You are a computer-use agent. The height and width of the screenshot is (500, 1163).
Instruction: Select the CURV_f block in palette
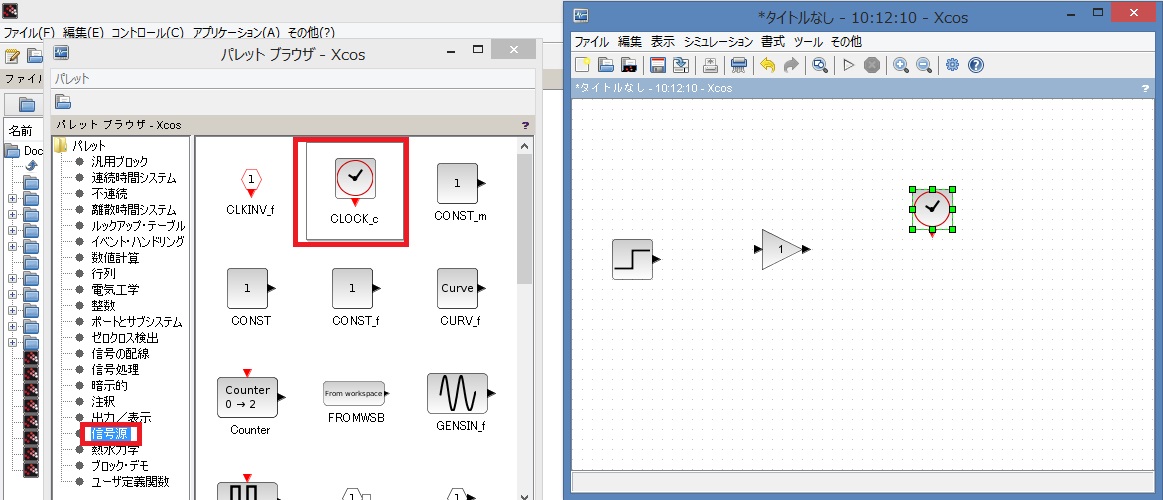(x=460, y=296)
